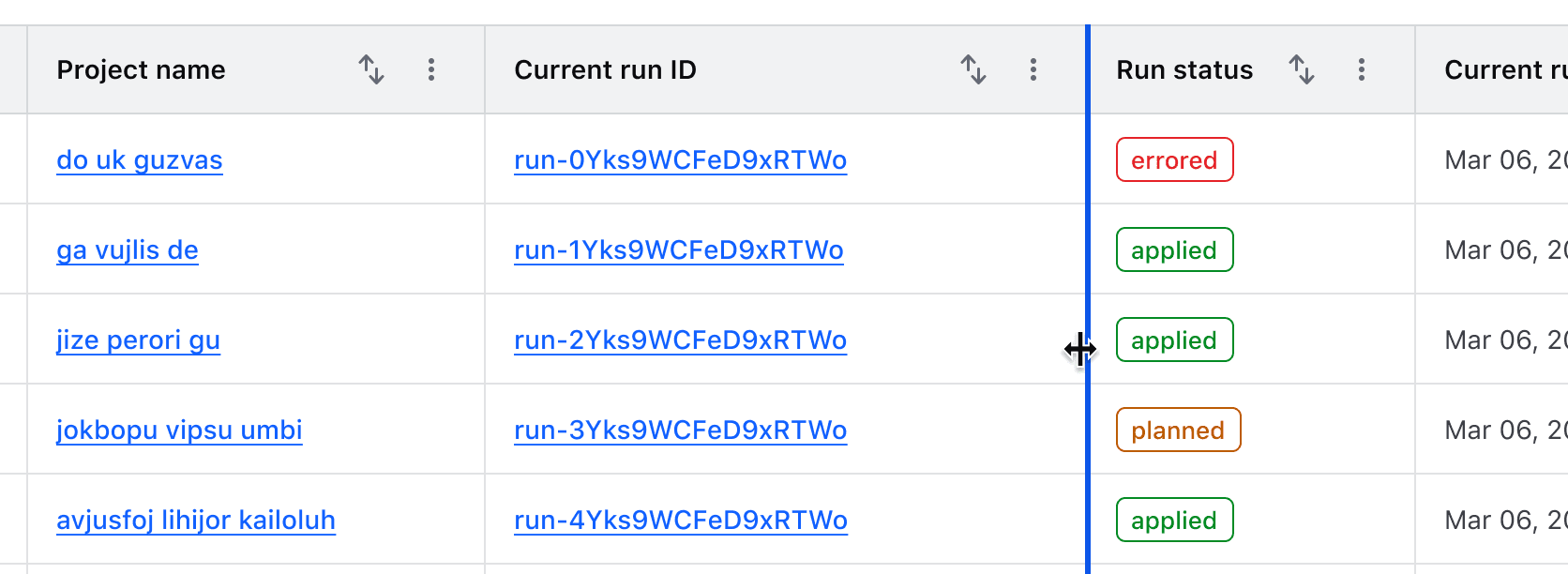Click the applied badge next to run-4Yks9WCFeD9xRTWo

tap(1174, 520)
